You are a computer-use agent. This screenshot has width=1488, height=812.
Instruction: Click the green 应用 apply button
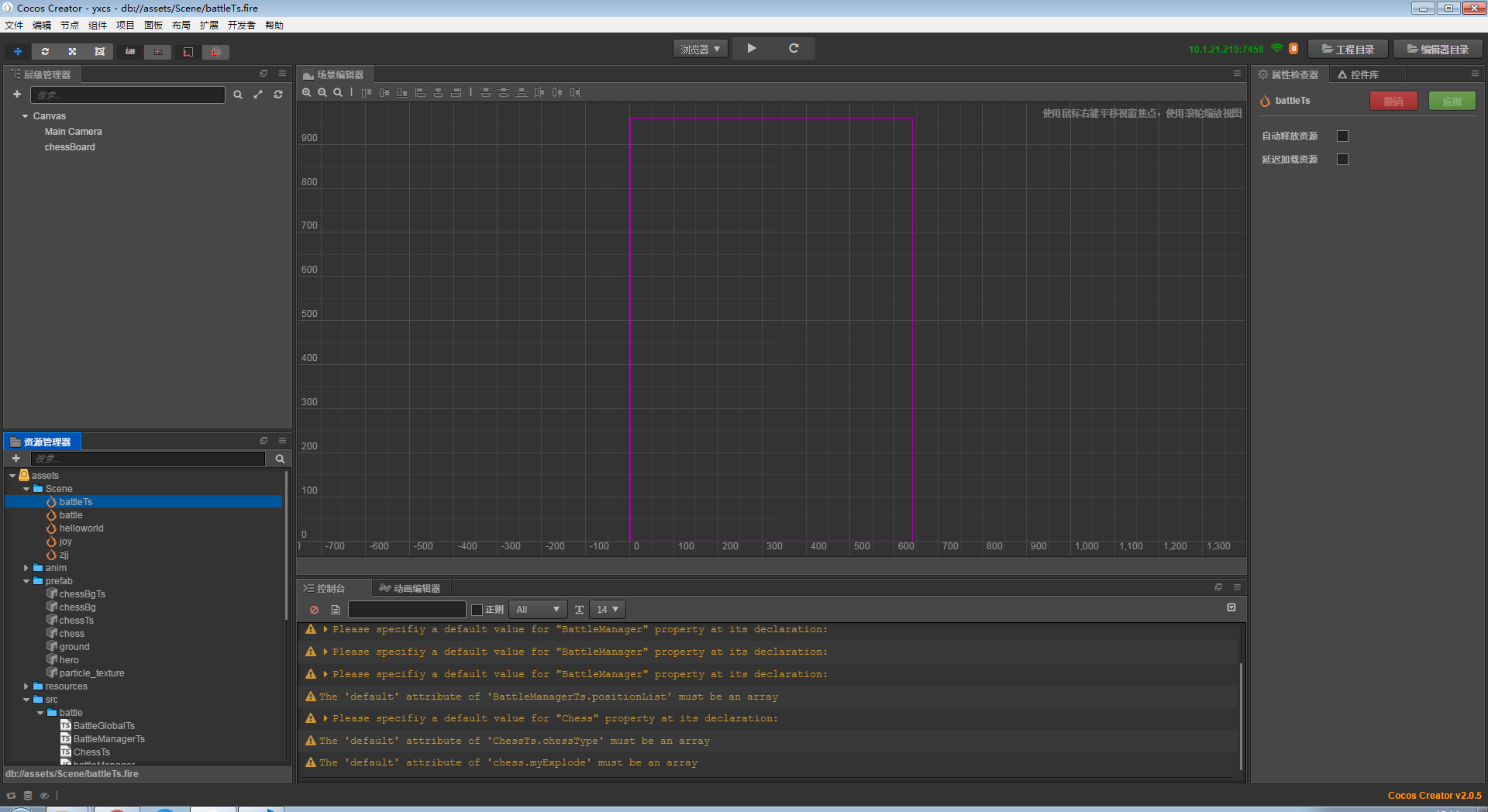[1452, 101]
